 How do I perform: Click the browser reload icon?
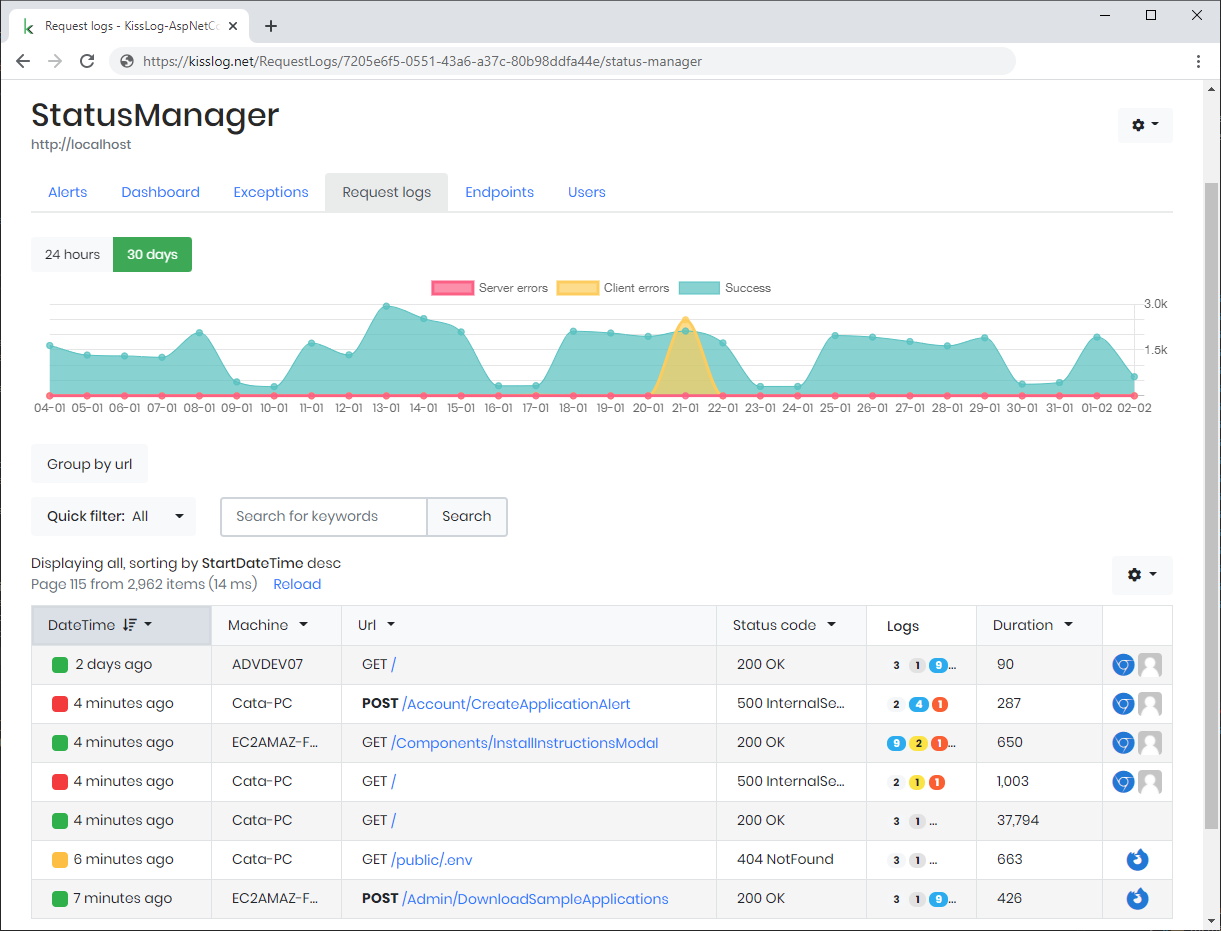click(x=87, y=61)
